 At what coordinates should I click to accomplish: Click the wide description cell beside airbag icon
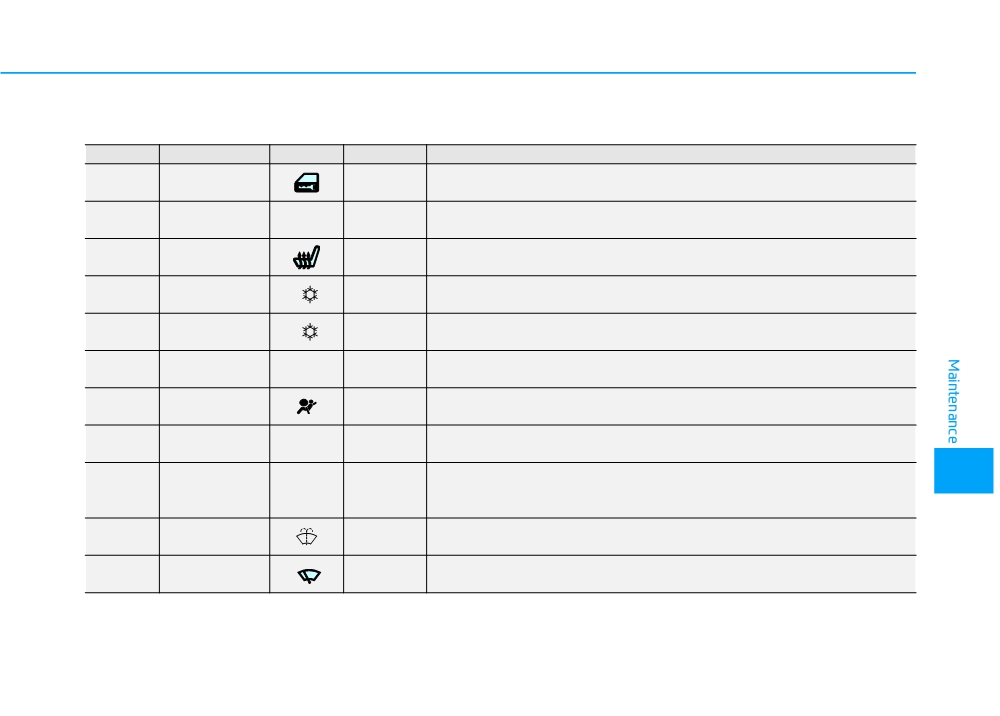pyautogui.click(x=672, y=406)
